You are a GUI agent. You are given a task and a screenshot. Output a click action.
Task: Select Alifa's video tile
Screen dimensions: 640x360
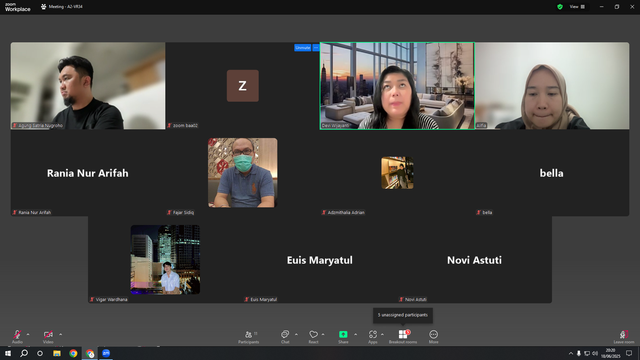552,86
